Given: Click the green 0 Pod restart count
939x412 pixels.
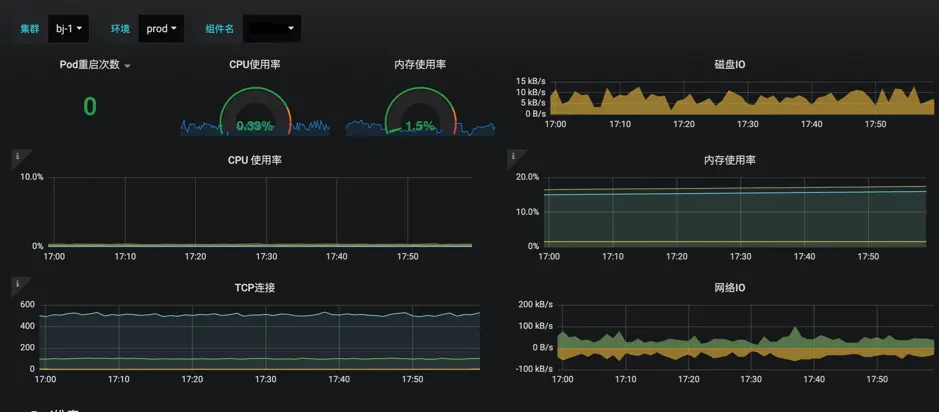Looking at the screenshot, I should [90, 107].
